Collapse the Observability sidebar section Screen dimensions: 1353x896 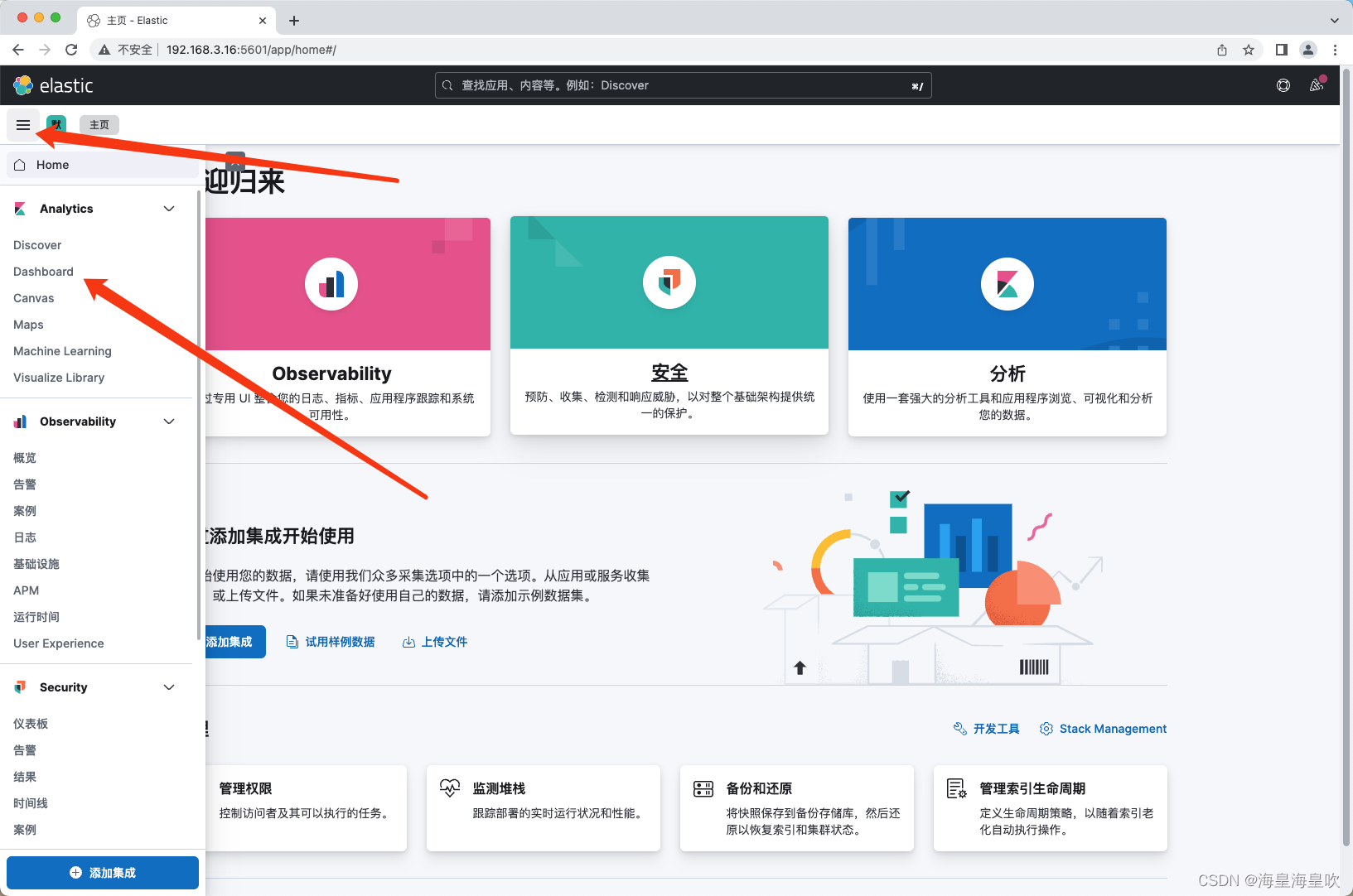pos(169,422)
